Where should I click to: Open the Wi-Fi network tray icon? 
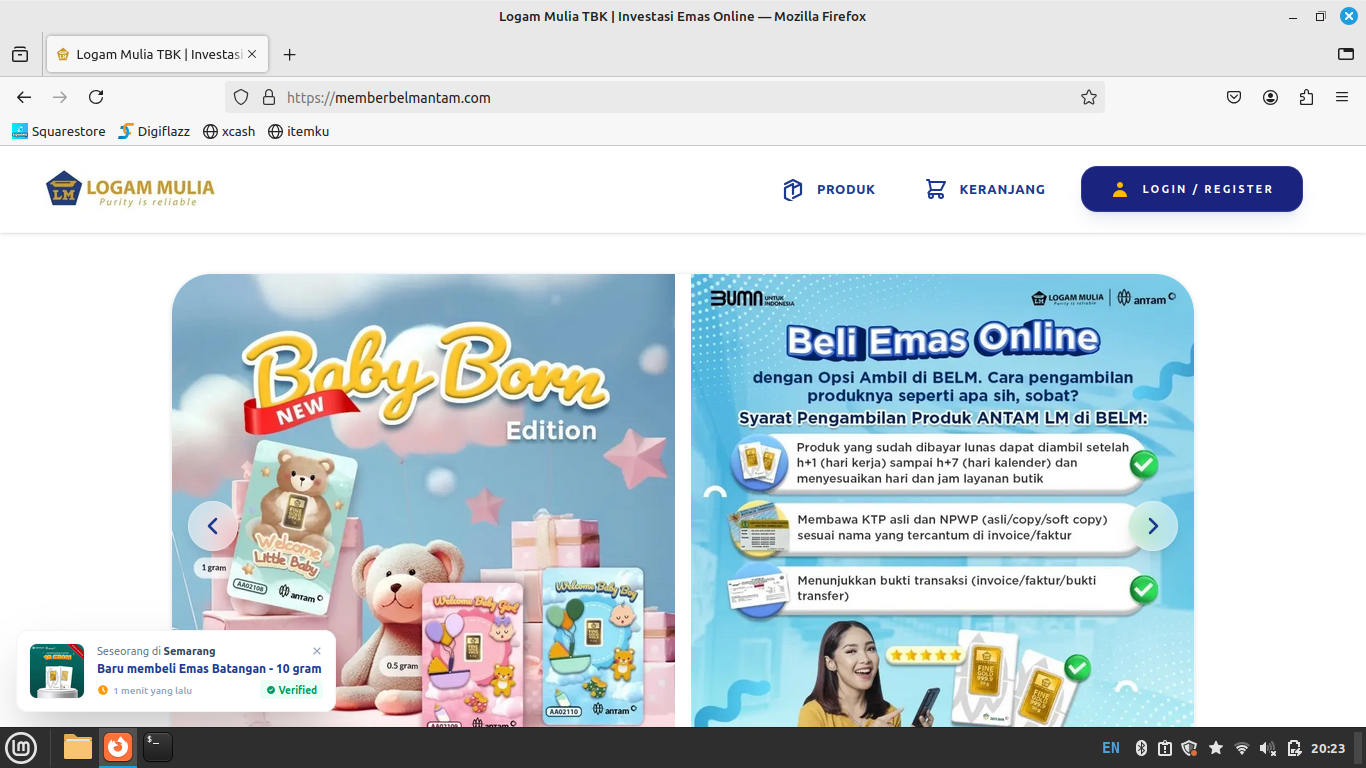pos(1242,748)
